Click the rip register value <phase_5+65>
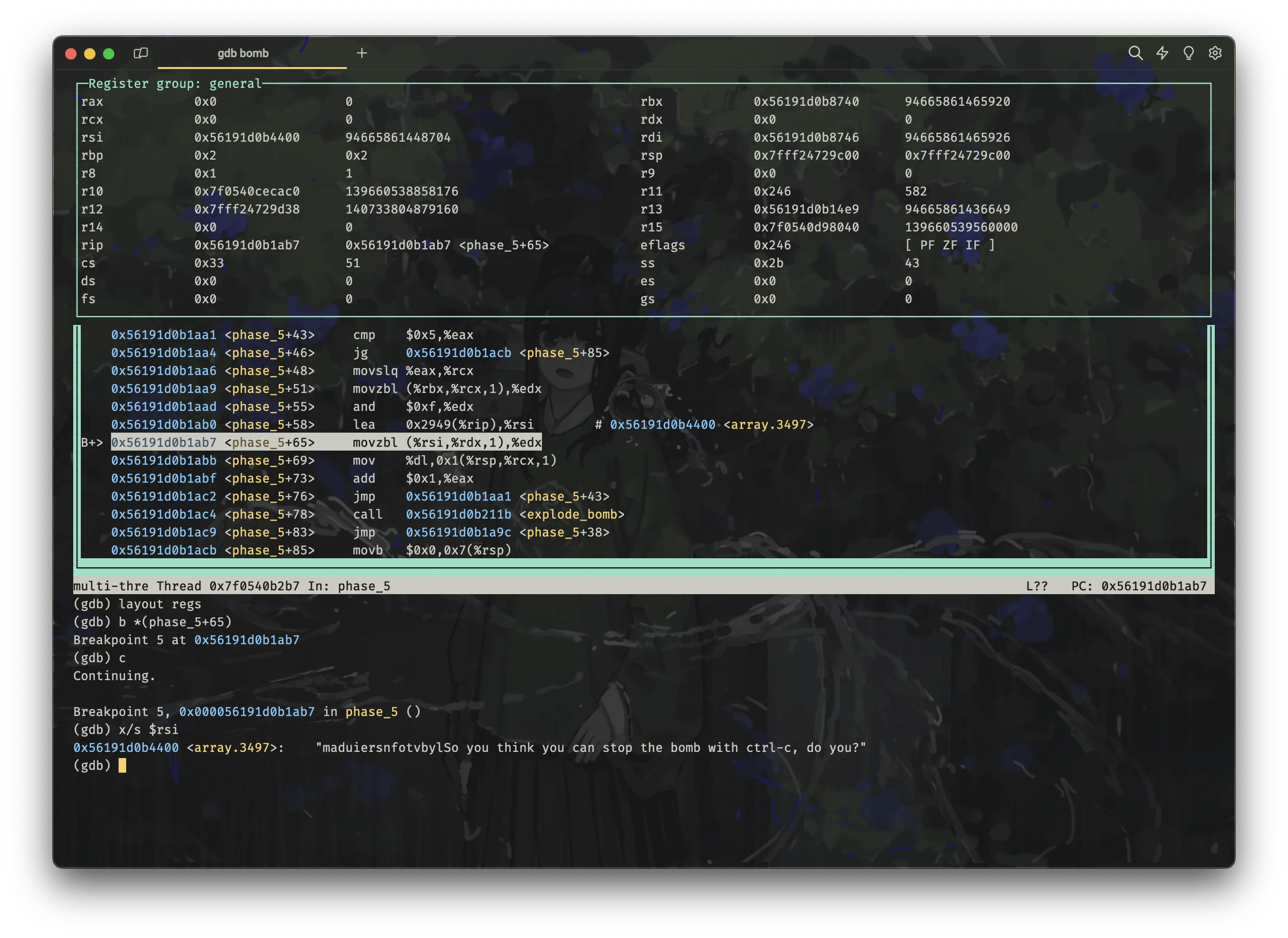 [447, 245]
